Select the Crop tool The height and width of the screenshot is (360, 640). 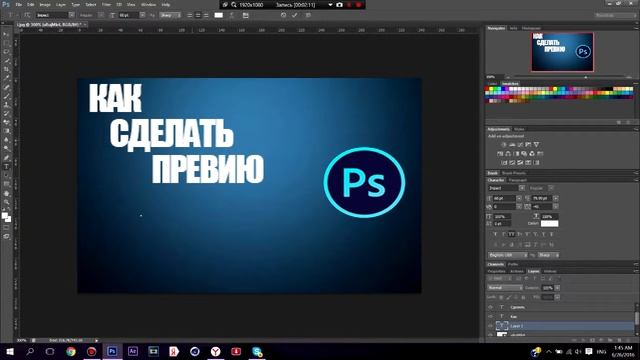(x=7, y=69)
